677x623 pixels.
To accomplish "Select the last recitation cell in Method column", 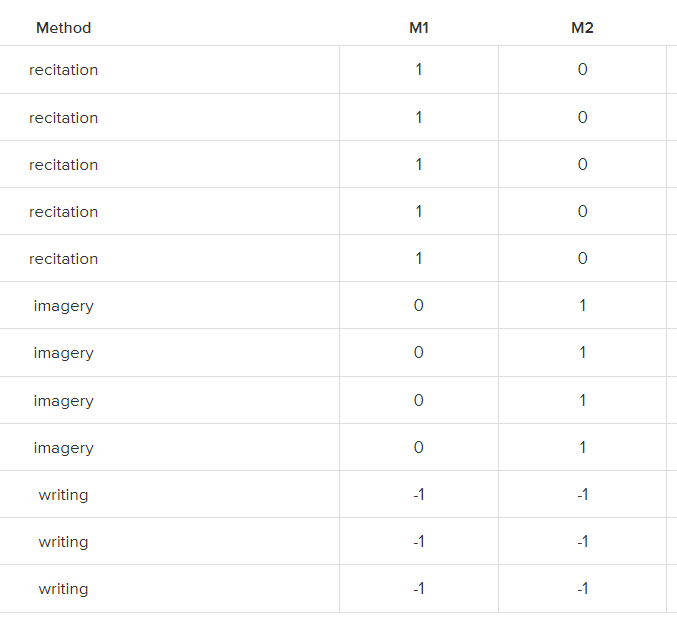I will [63, 259].
